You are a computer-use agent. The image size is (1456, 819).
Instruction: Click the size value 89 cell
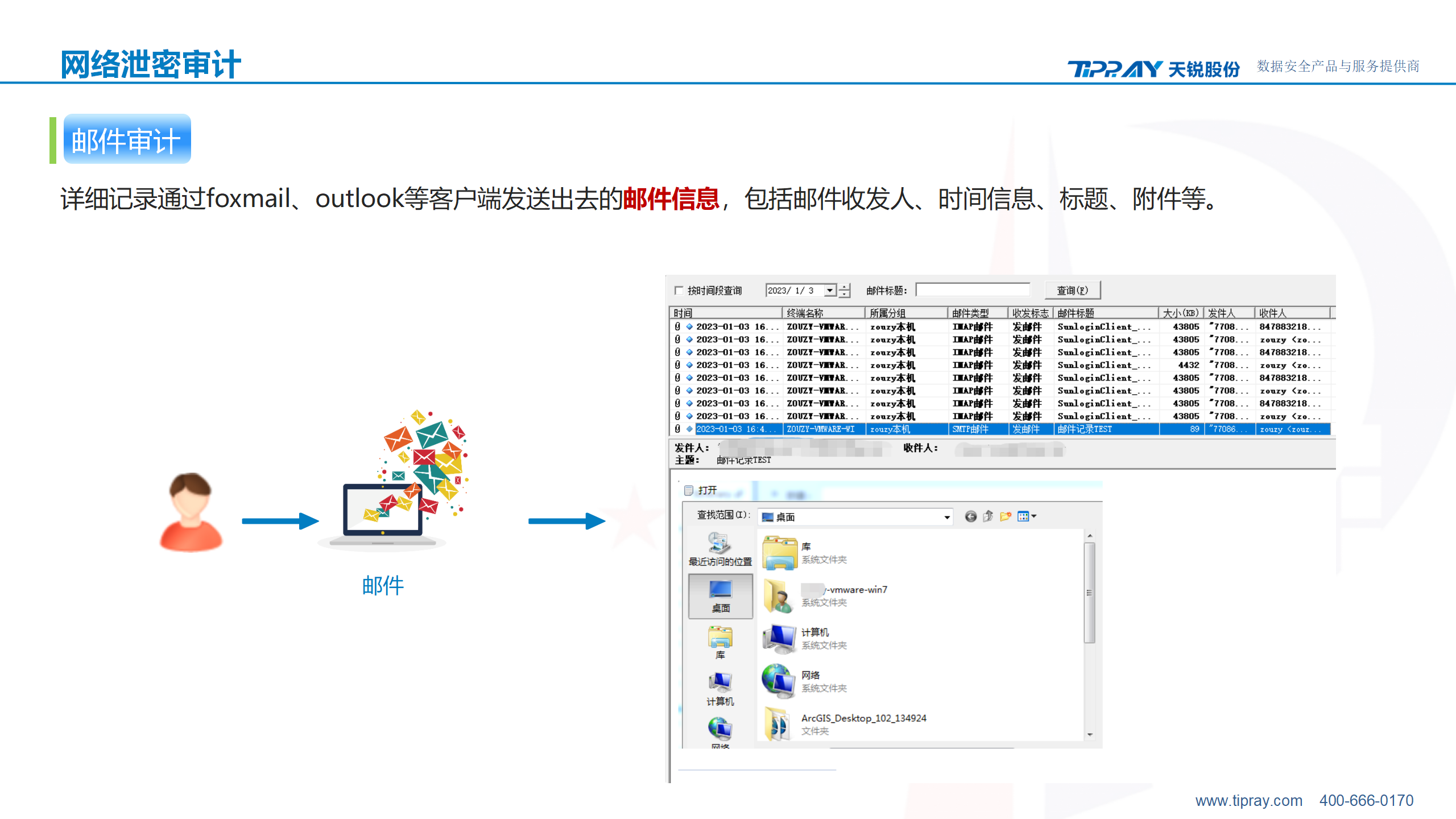[x=1181, y=429]
